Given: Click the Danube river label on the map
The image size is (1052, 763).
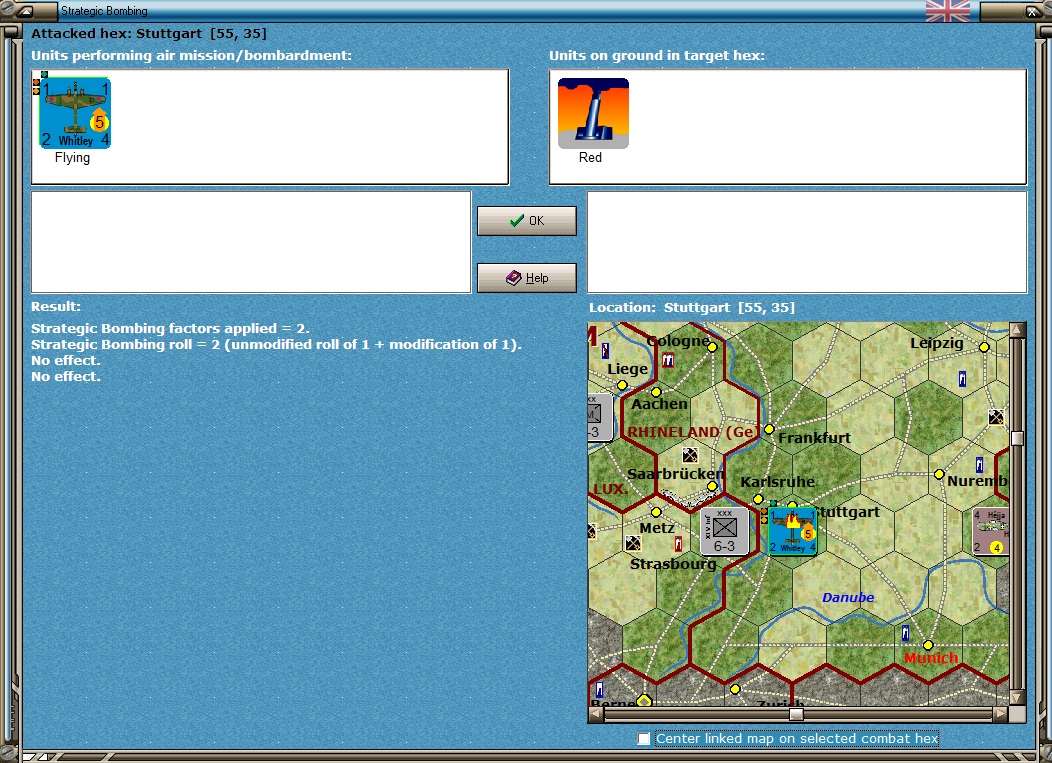Looking at the screenshot, I should 848,597.
